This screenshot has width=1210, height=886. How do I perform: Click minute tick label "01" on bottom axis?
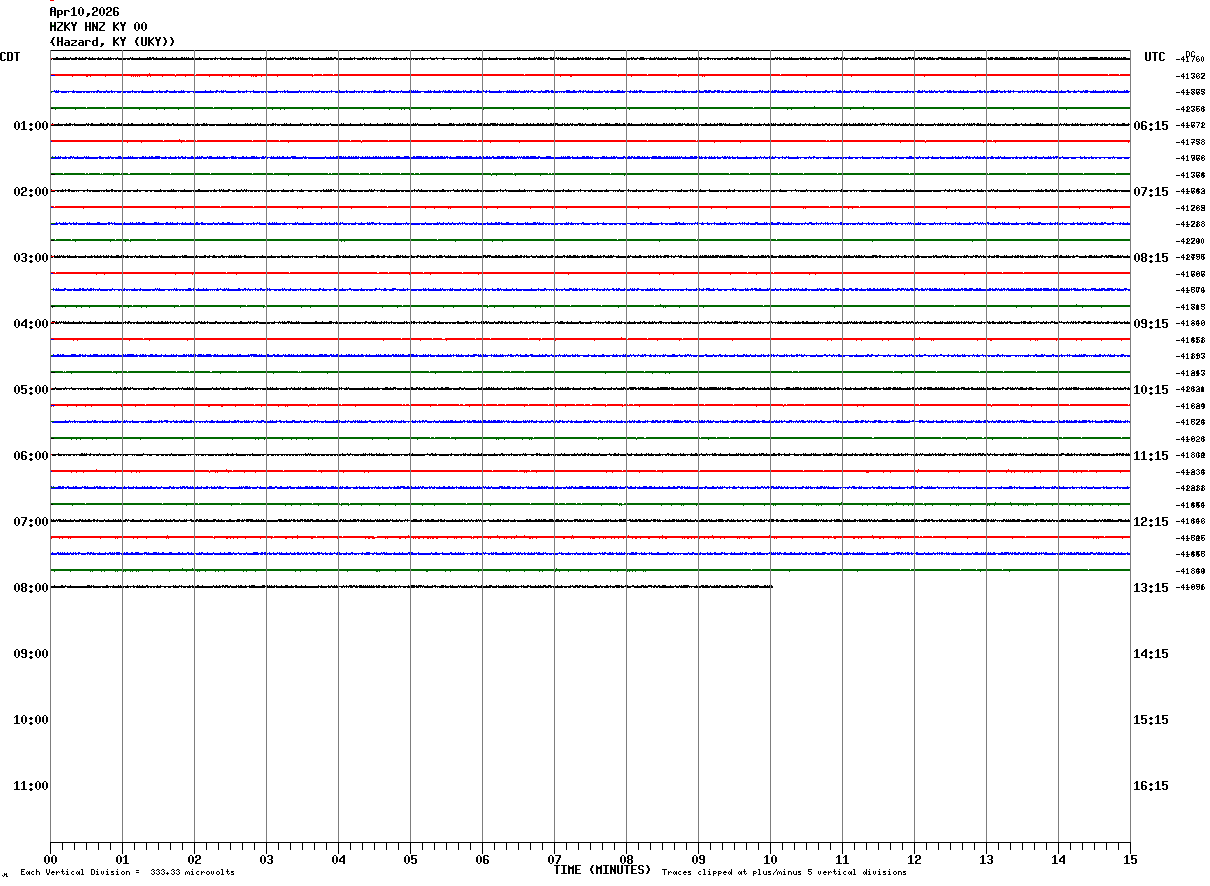122,860
